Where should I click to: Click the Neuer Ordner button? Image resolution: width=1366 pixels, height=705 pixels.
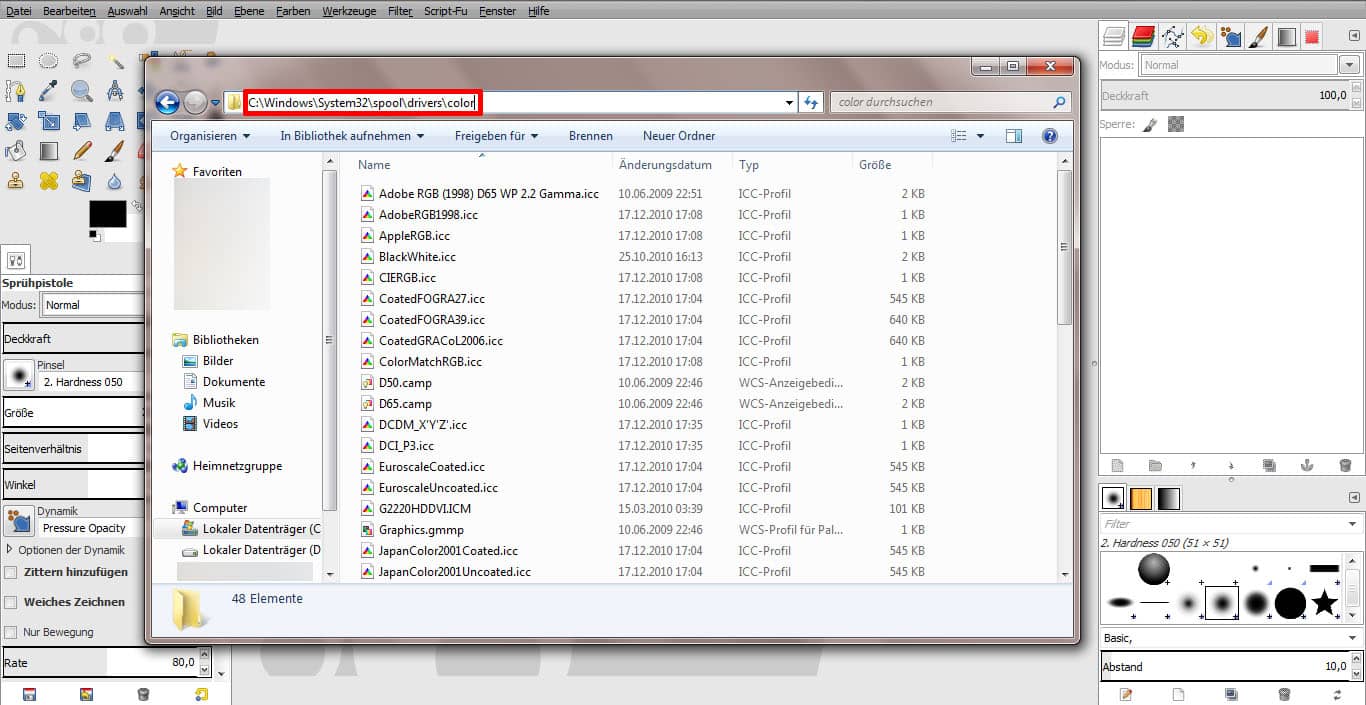click(x=678, y=136)
